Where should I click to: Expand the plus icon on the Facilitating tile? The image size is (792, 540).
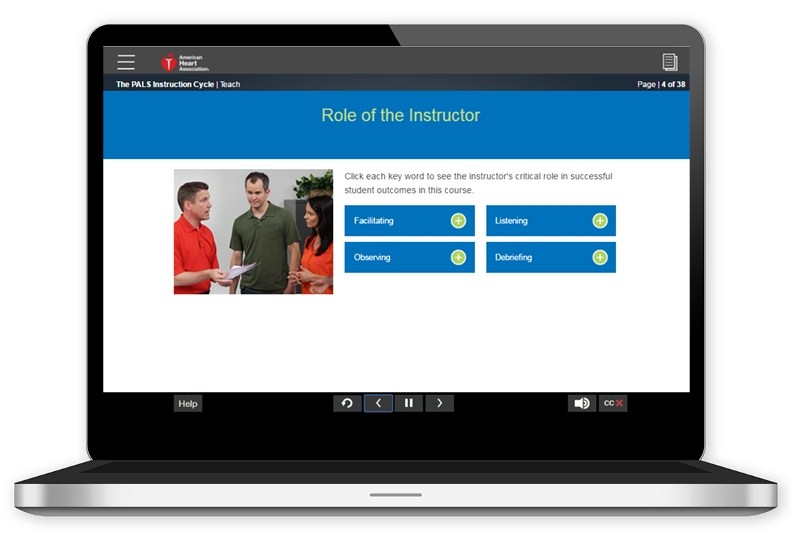458,221
